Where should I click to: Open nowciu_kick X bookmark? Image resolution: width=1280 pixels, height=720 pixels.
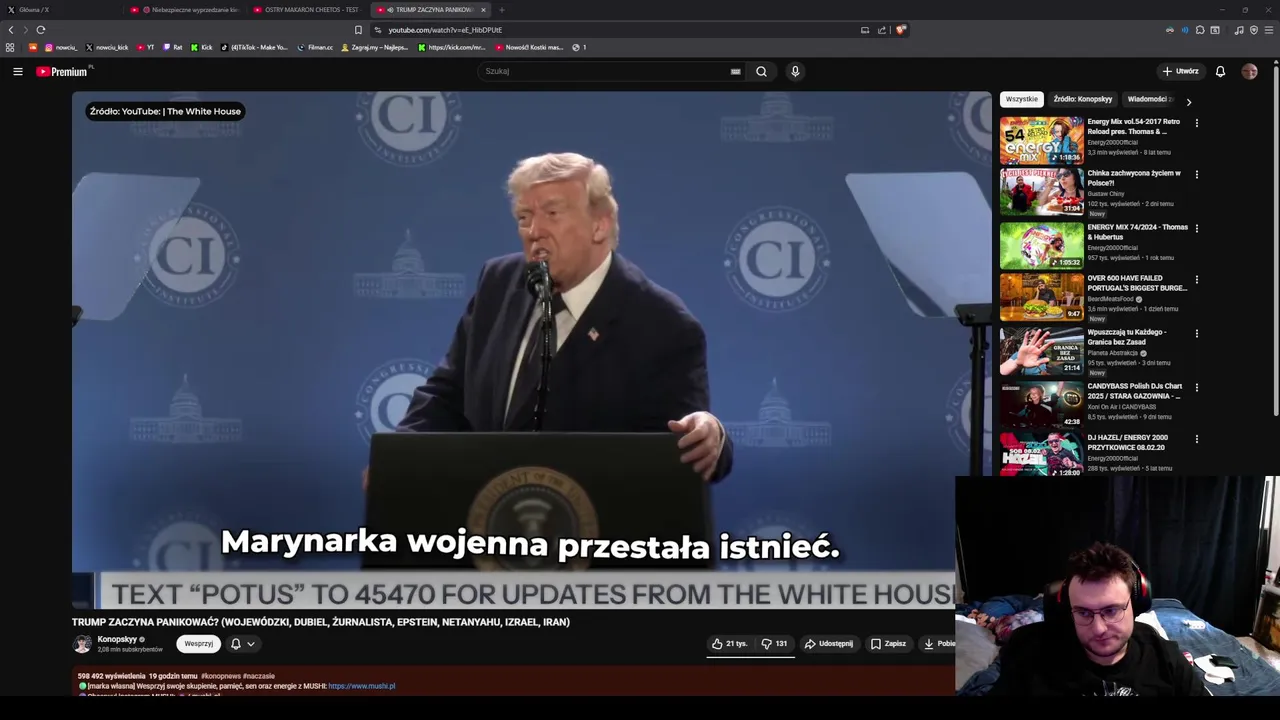(x=107, y=47)
